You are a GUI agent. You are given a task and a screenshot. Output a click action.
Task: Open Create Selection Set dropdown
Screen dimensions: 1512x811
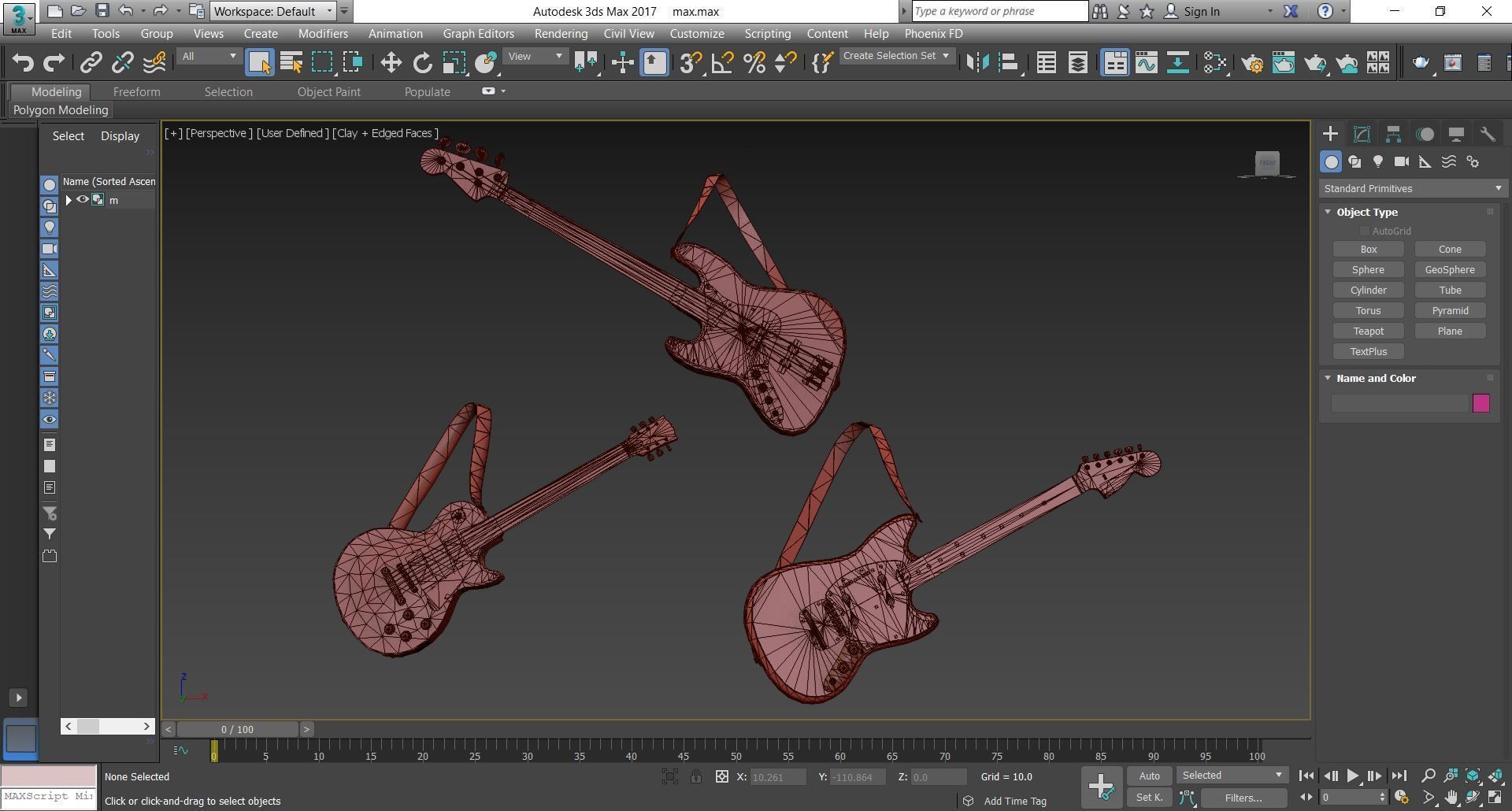(897, 56)
